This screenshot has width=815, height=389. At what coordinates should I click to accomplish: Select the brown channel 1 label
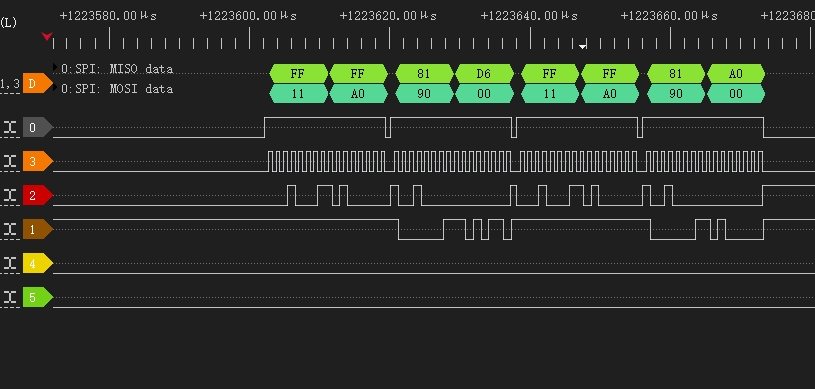pyautogui.click(x=37, y=229)
